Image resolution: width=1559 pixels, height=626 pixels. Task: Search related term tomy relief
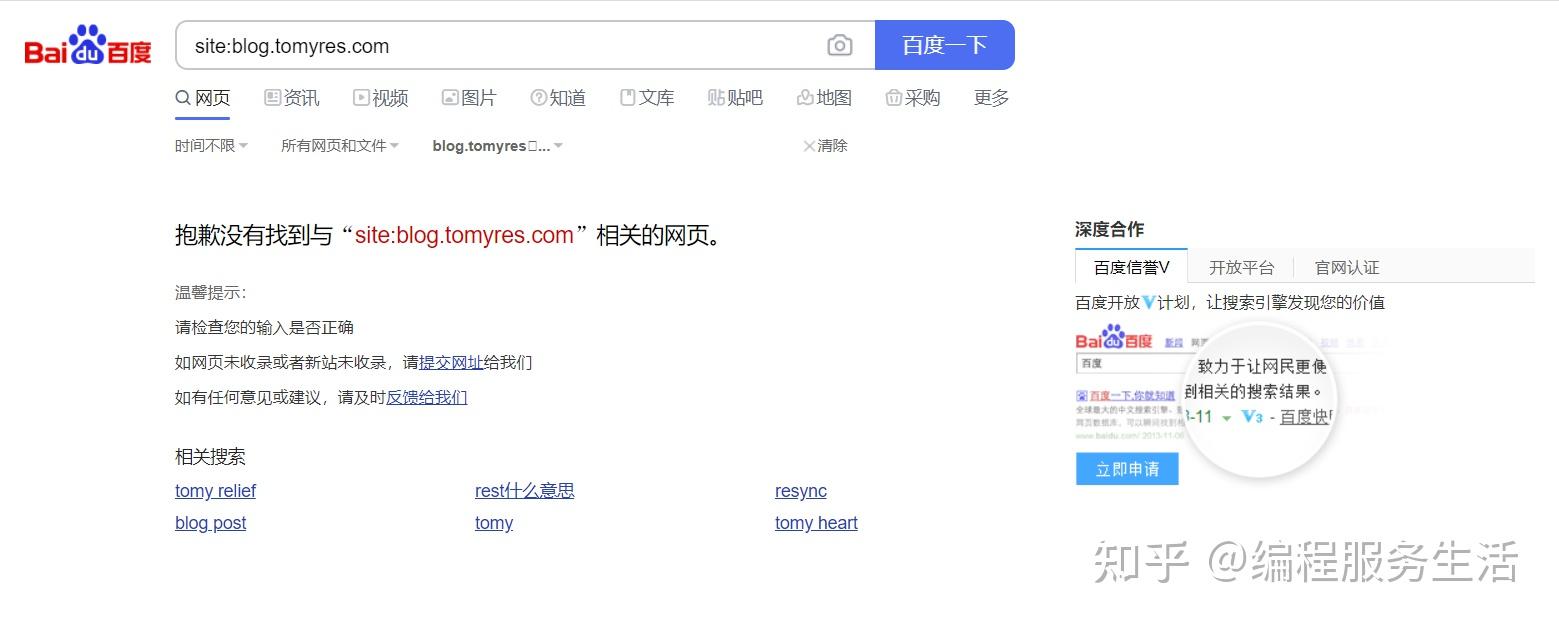click(x=215, y=491)
